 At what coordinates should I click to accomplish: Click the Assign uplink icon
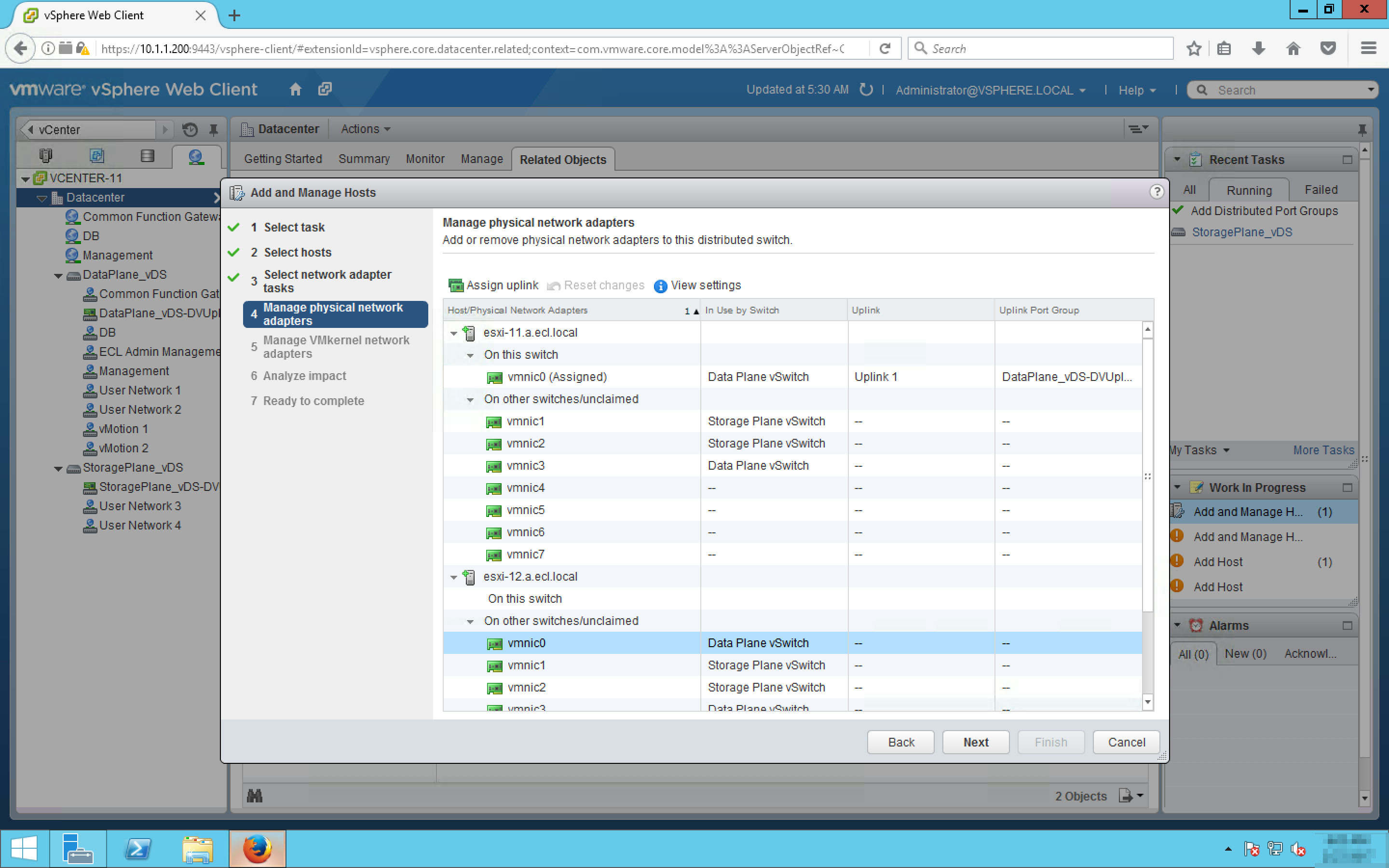click(x=455, y=285)
